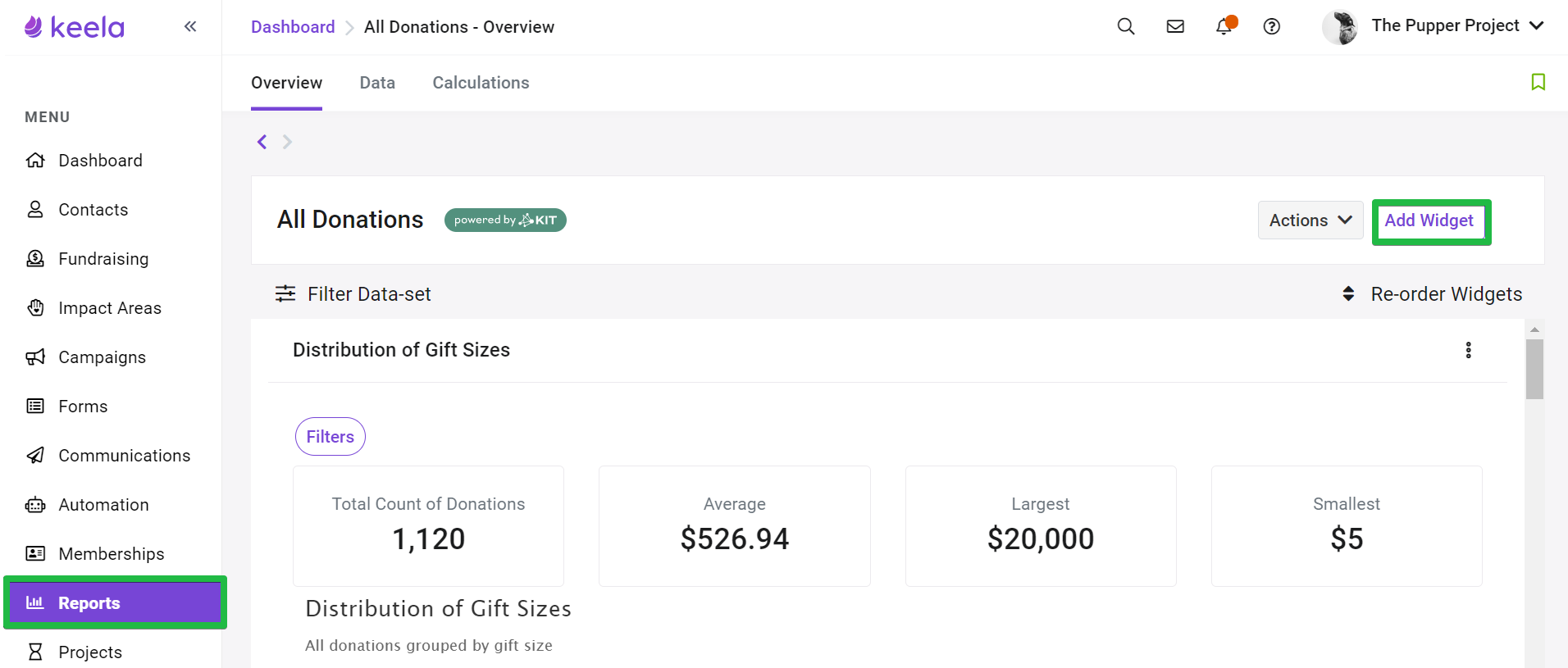Screen dimensions: 1568x668
Task: Click the Impact Areas hand icon
Action: 35,307
